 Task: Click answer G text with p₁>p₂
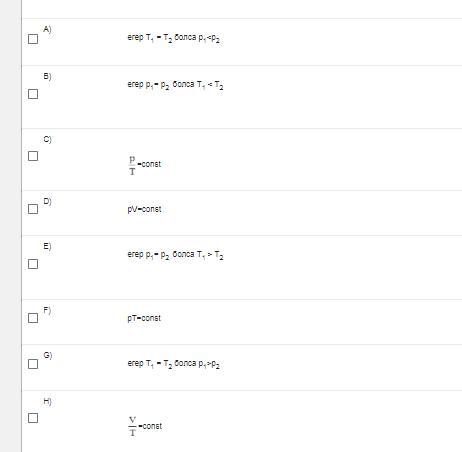(173, 364)
